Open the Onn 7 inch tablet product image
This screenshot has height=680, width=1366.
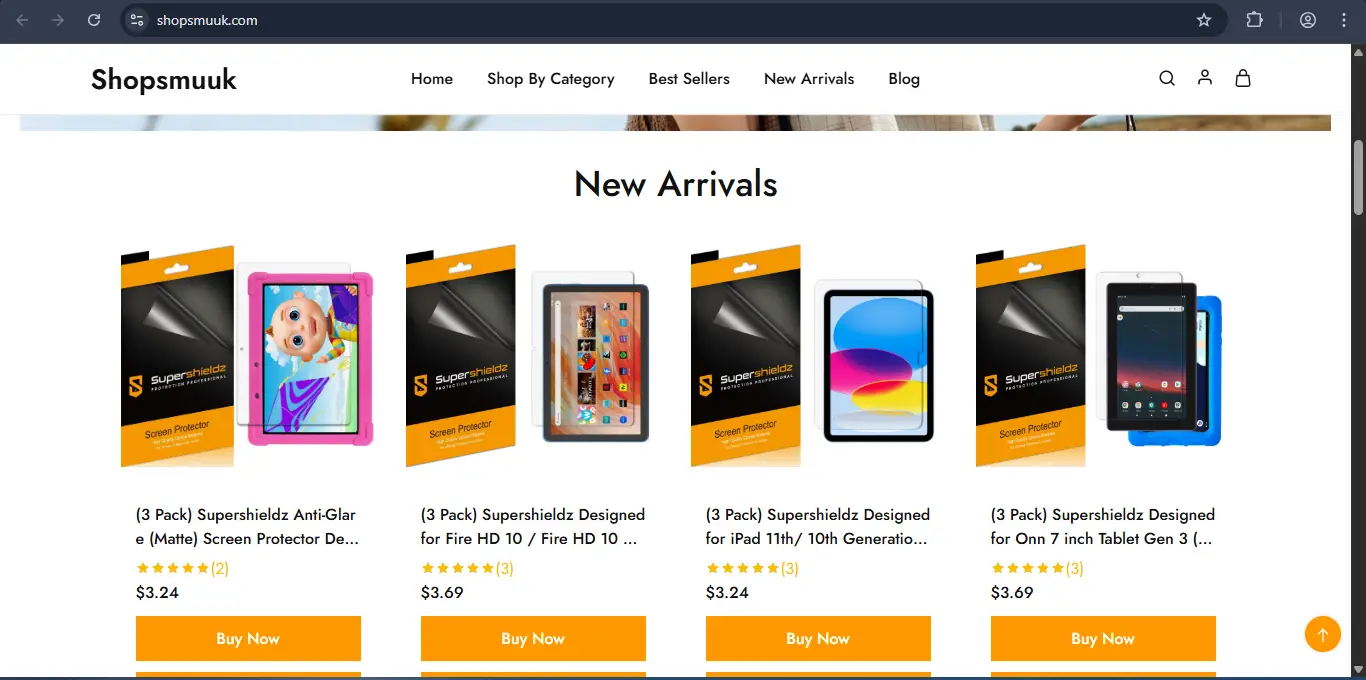[x=1103, y=356]
